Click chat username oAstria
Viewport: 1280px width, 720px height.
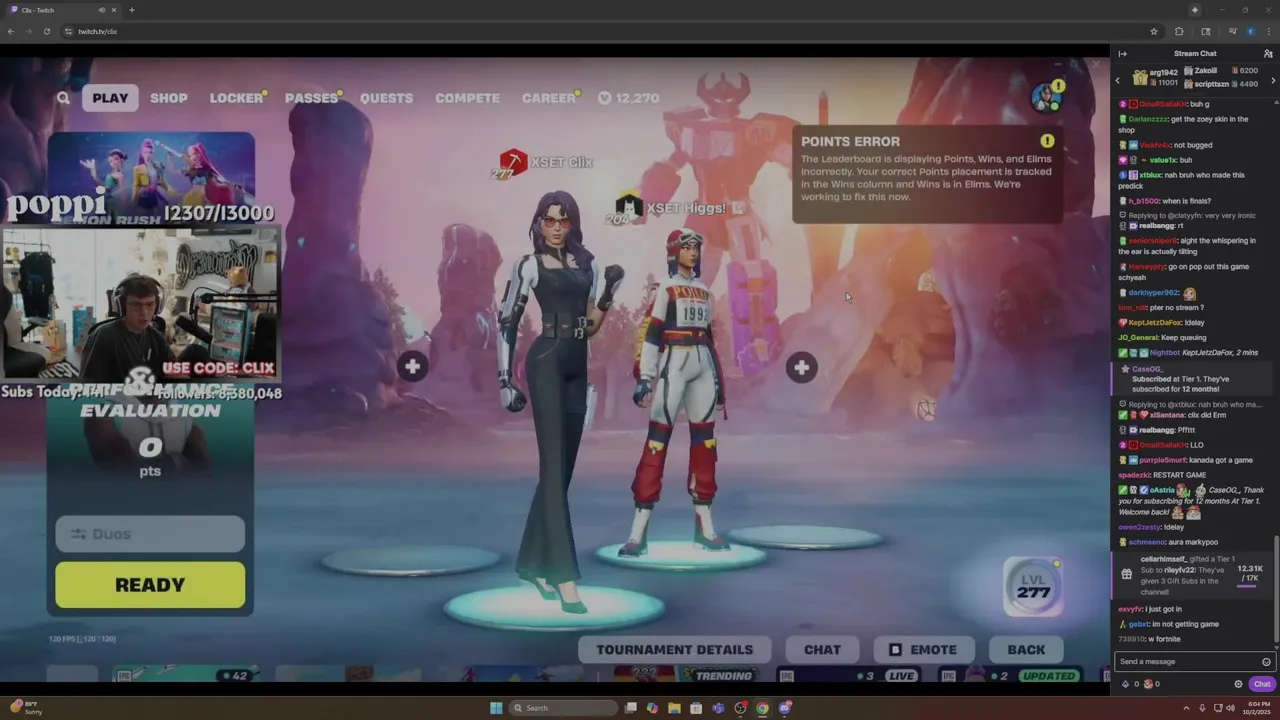pyautogui.click(x=1161, y=490)
